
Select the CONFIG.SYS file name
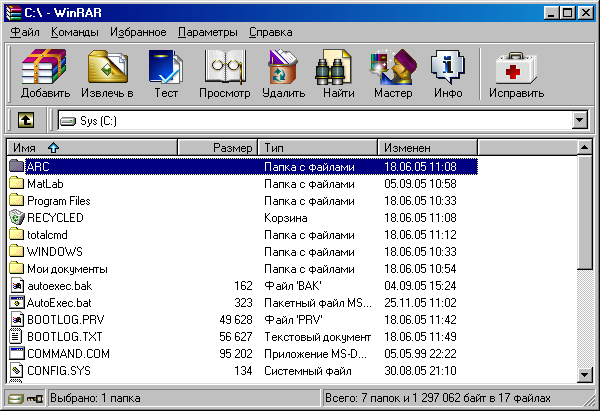[x=59, y=370]
